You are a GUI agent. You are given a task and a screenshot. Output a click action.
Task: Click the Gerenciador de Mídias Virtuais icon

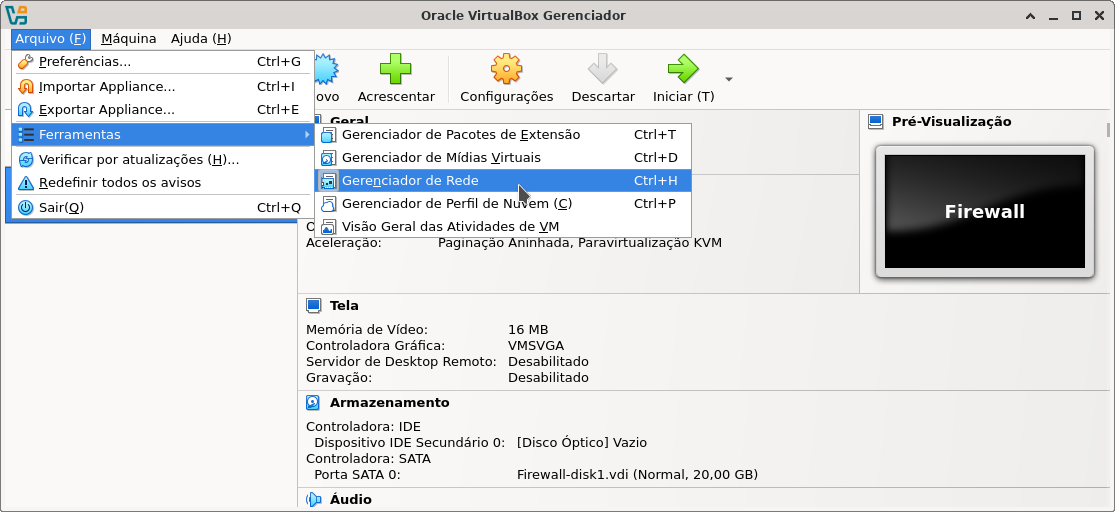tap(328, 158)
